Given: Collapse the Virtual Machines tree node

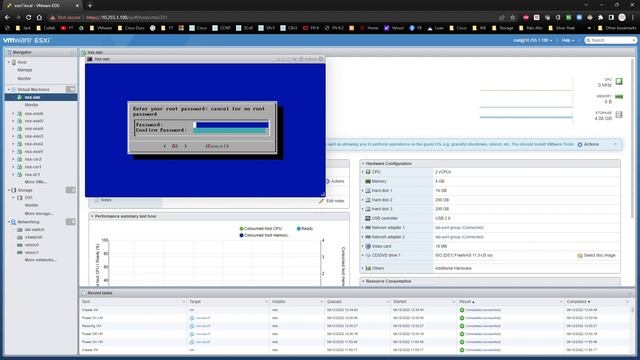Looking at the screenshot, I should point(9,89).
